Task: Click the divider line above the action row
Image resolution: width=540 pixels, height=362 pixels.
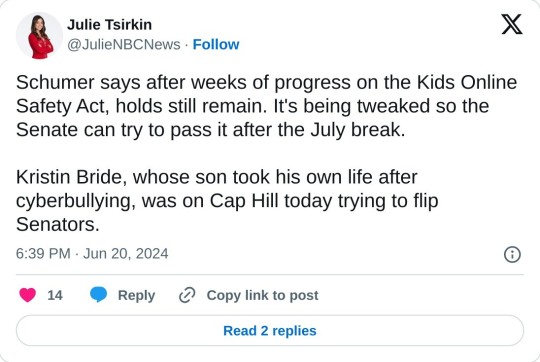Action: (x=270, y=275)
